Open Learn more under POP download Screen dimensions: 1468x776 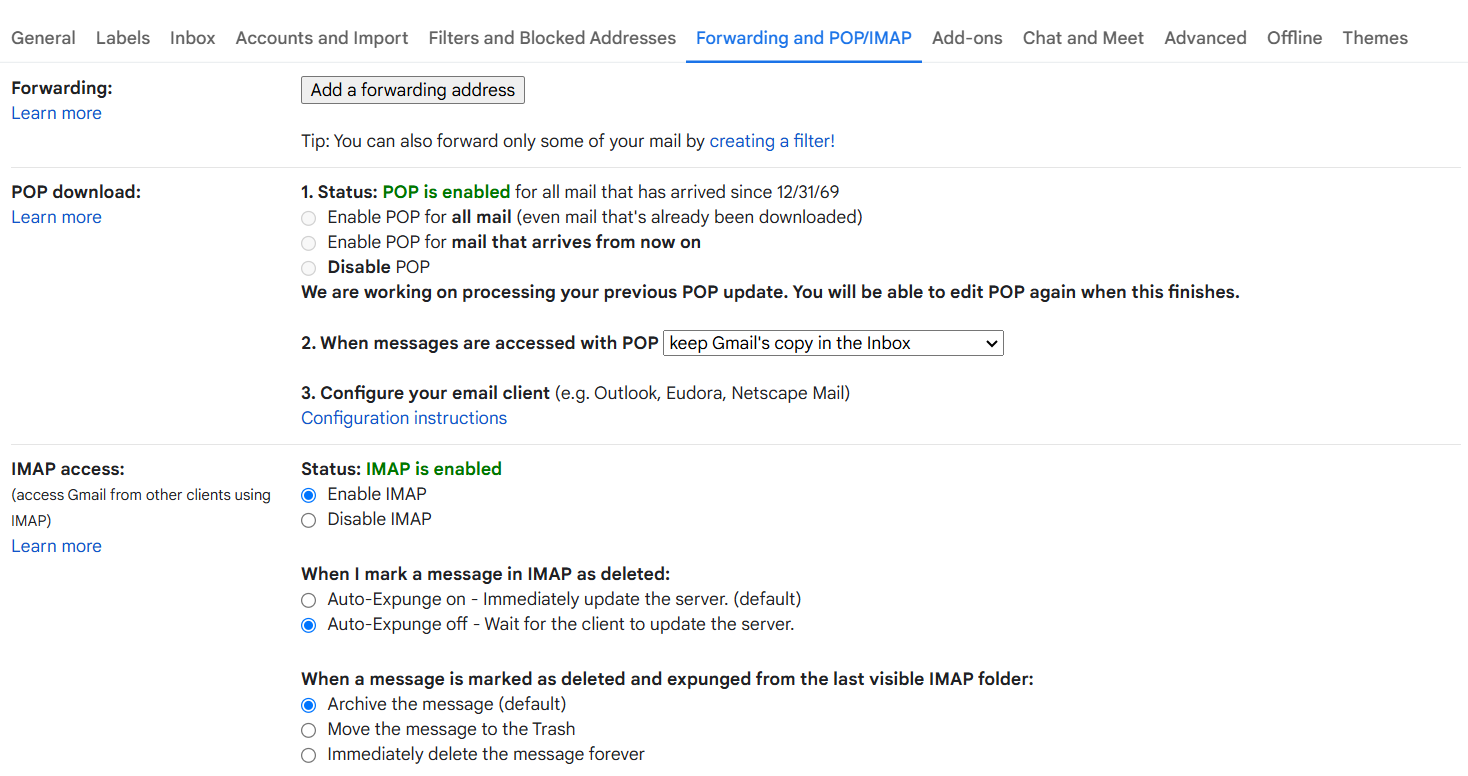[56, 217]
